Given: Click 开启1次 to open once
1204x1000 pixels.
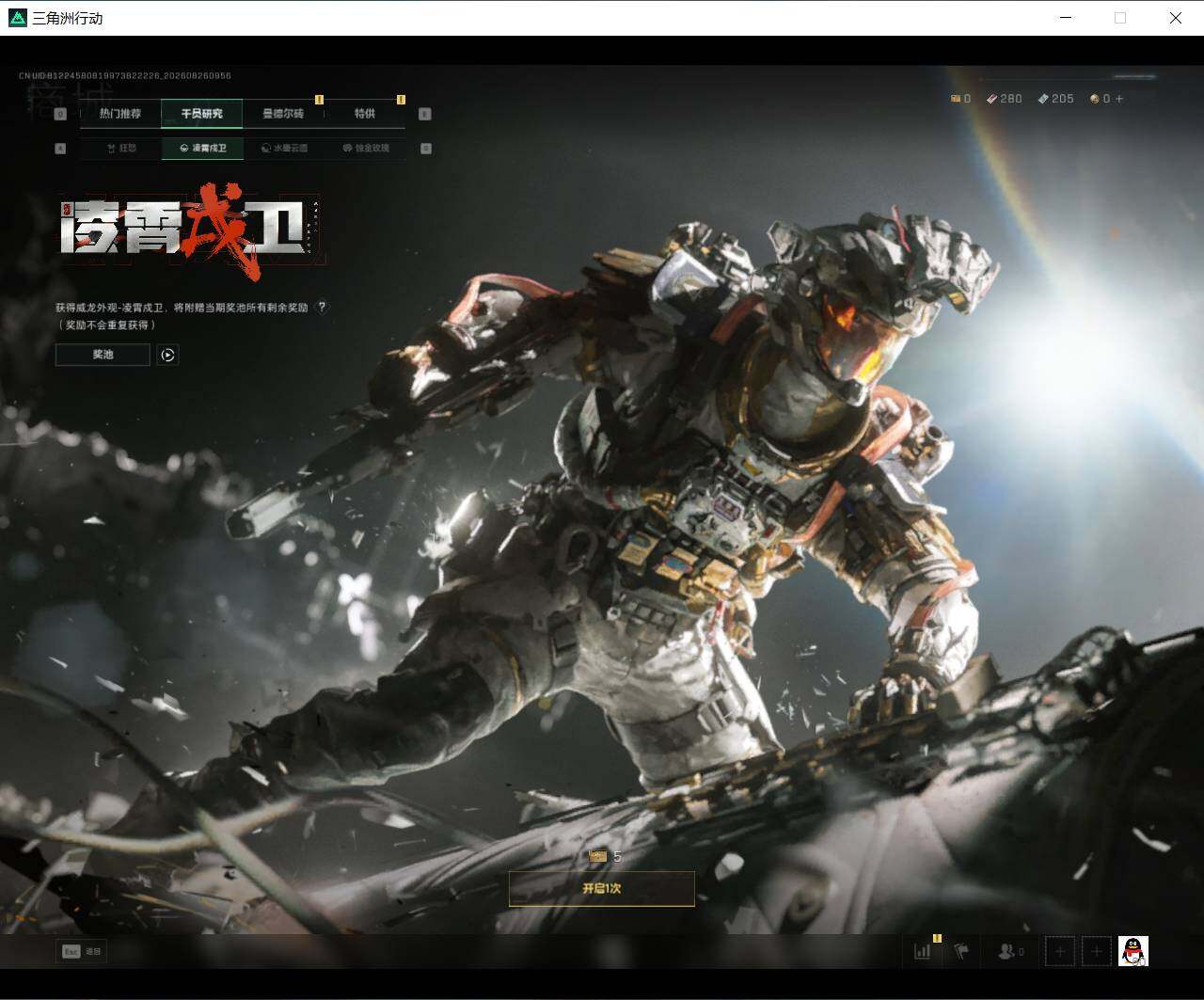Looking at the screenshot, I should tap(602, 888).
